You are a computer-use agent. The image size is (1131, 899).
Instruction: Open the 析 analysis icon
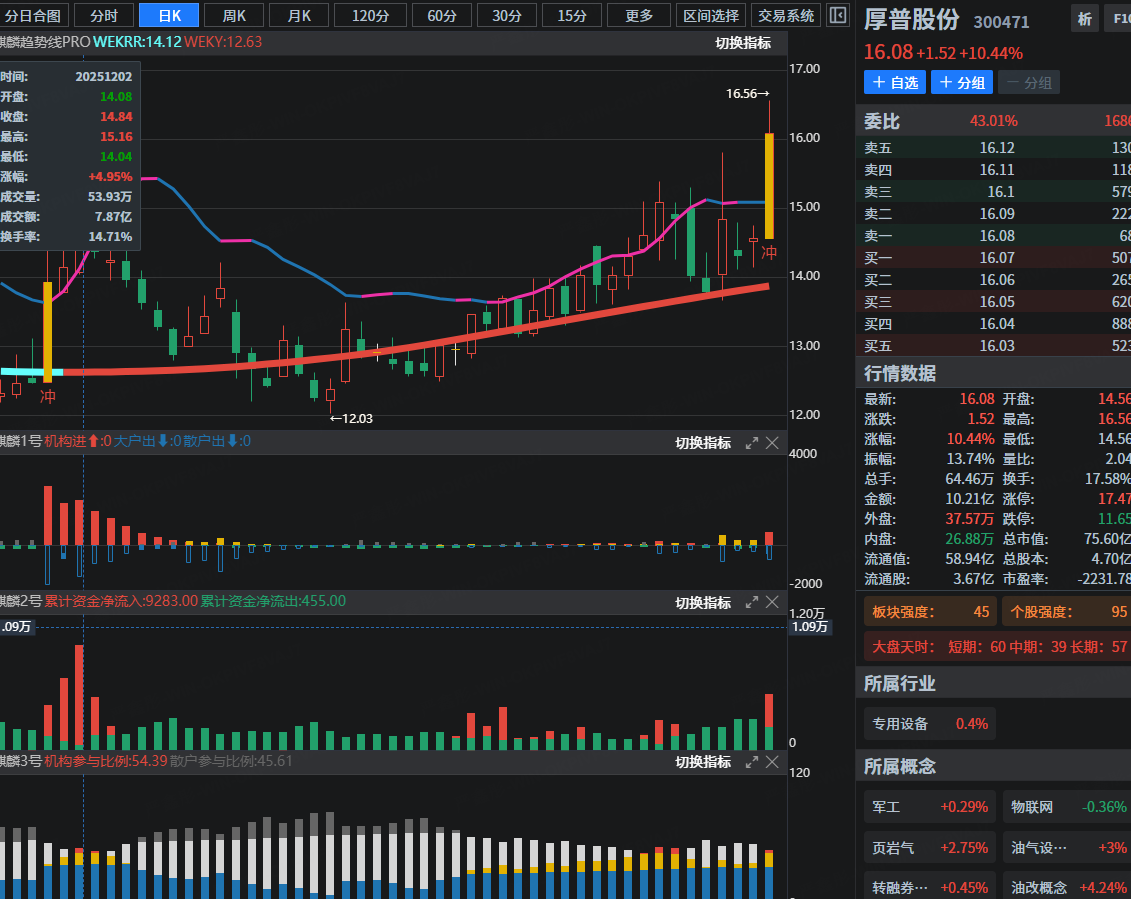coord(1084,19)
